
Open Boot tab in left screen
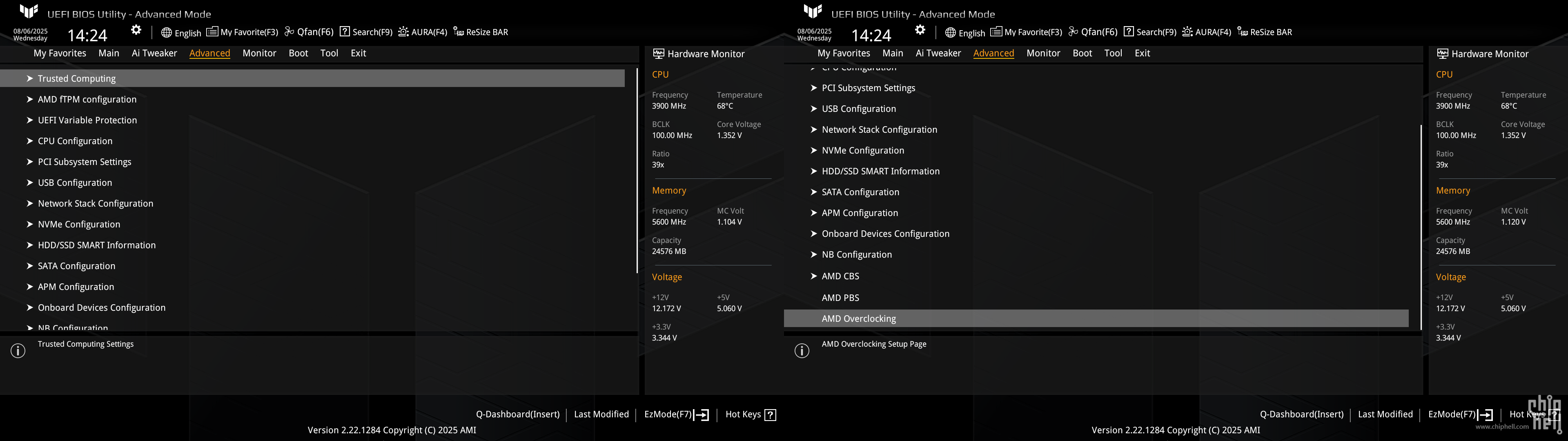(298, 53)
